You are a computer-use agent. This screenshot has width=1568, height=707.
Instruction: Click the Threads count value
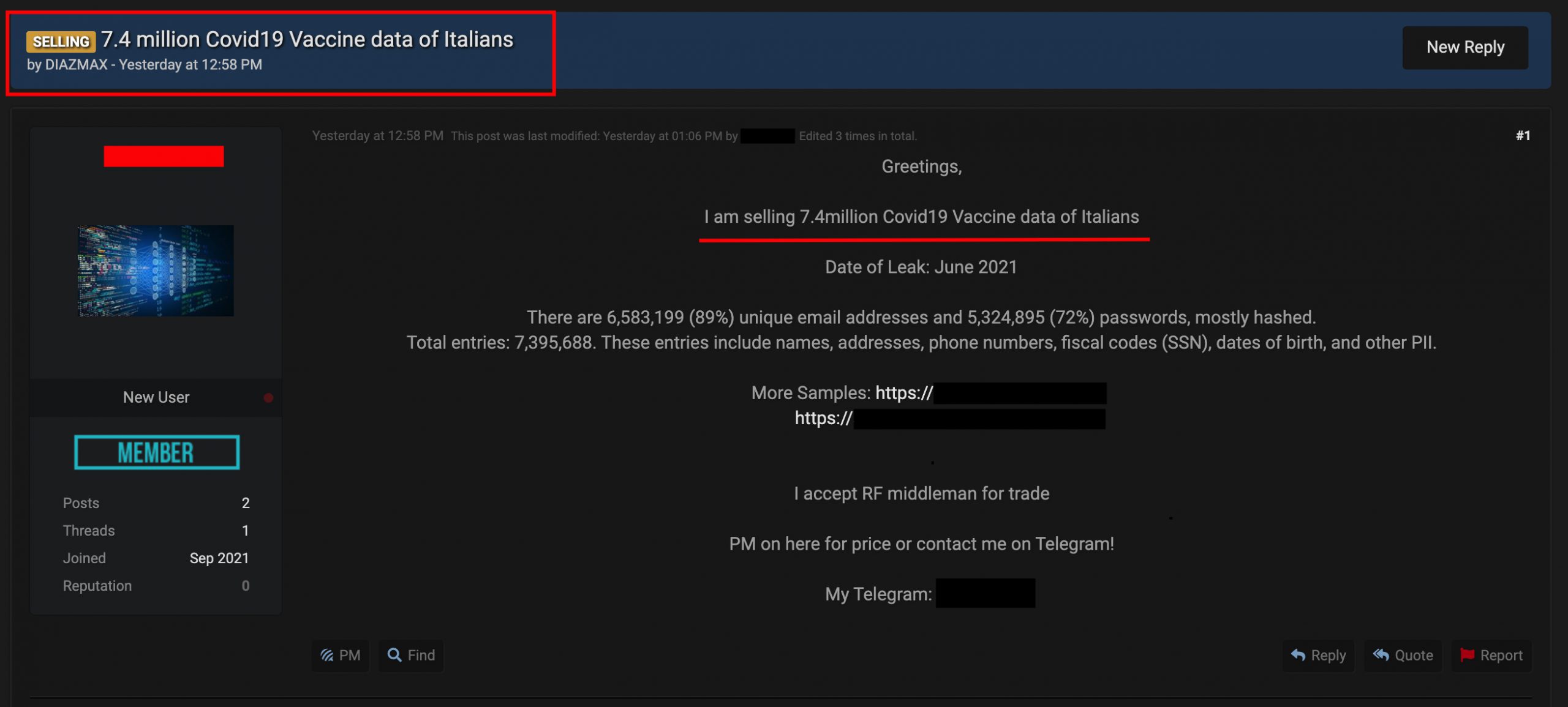(x=245, y=531)
